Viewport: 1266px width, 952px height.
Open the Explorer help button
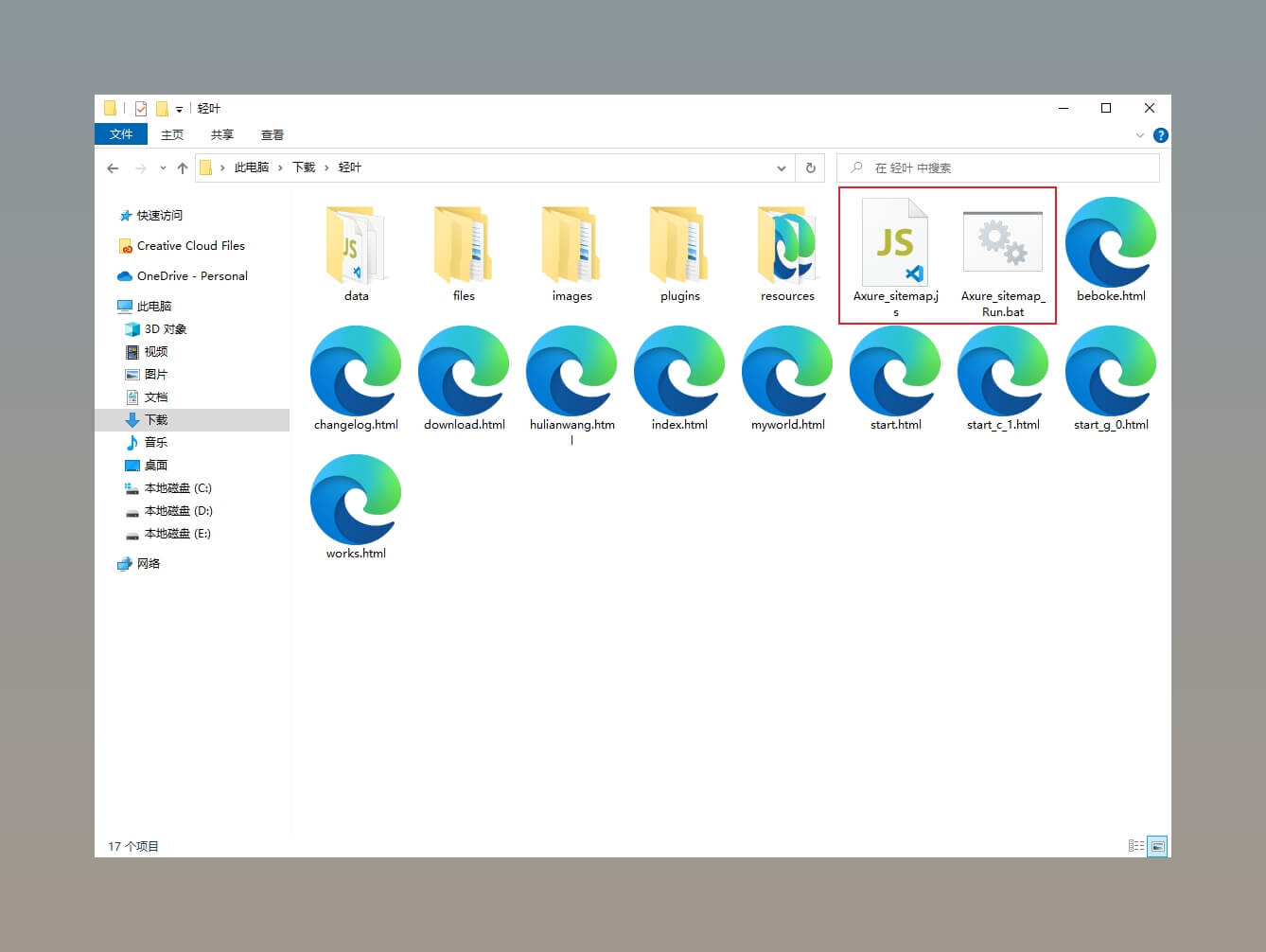[1161, 135]
